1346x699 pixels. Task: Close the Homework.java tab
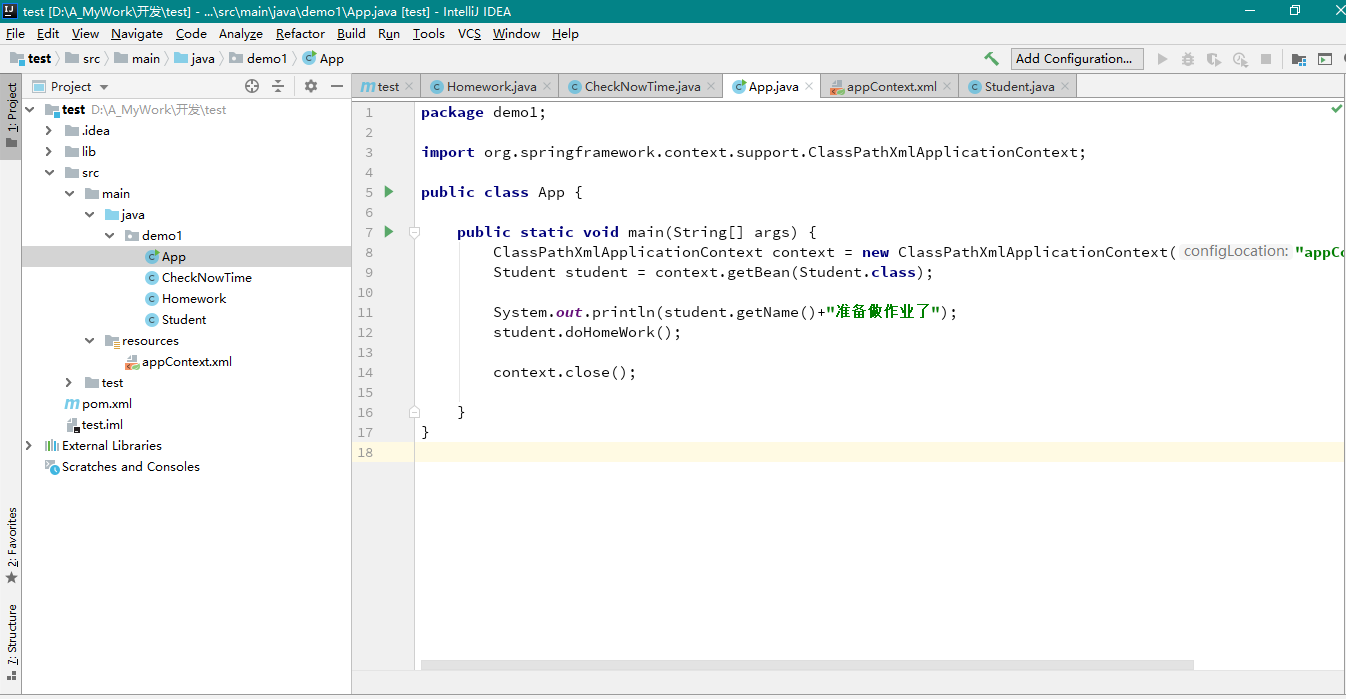[x=547, y=87]
